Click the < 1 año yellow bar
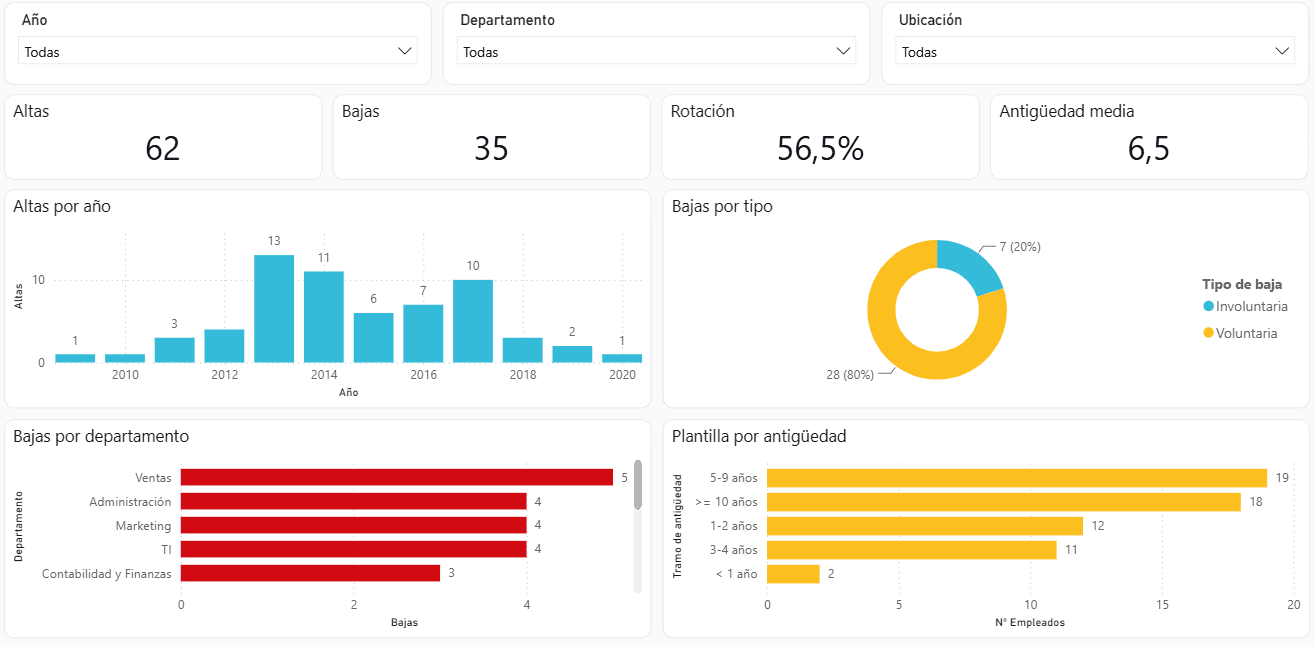1315x647 pixels. (x=793, y=573)
